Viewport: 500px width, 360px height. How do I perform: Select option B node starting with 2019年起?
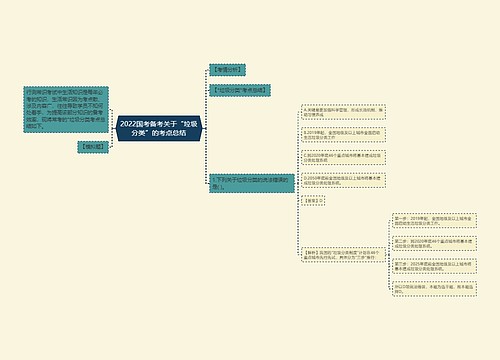[343, 135]
